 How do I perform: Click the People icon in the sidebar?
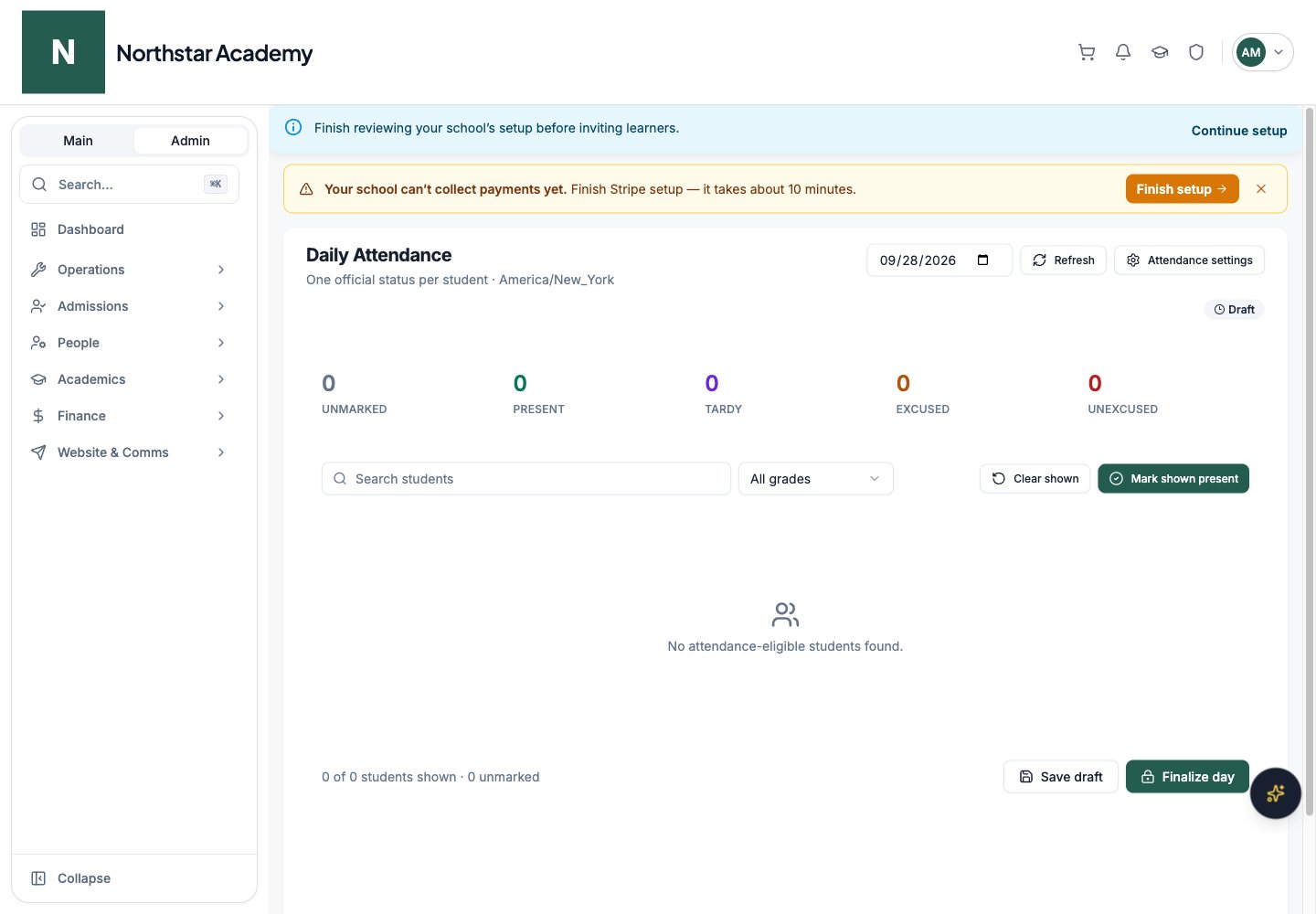pyautogui.click(x=38, y=343)
